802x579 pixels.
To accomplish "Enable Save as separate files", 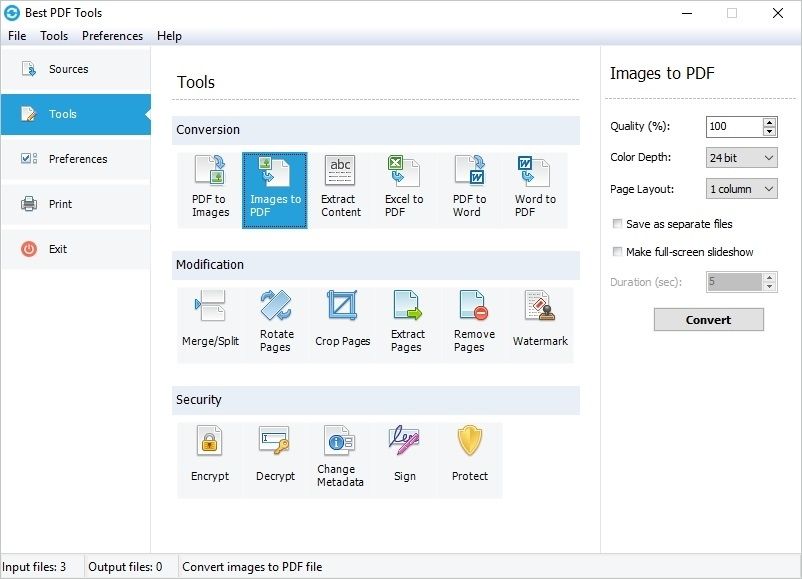I will pyautogui.click(x=618, y=224).
